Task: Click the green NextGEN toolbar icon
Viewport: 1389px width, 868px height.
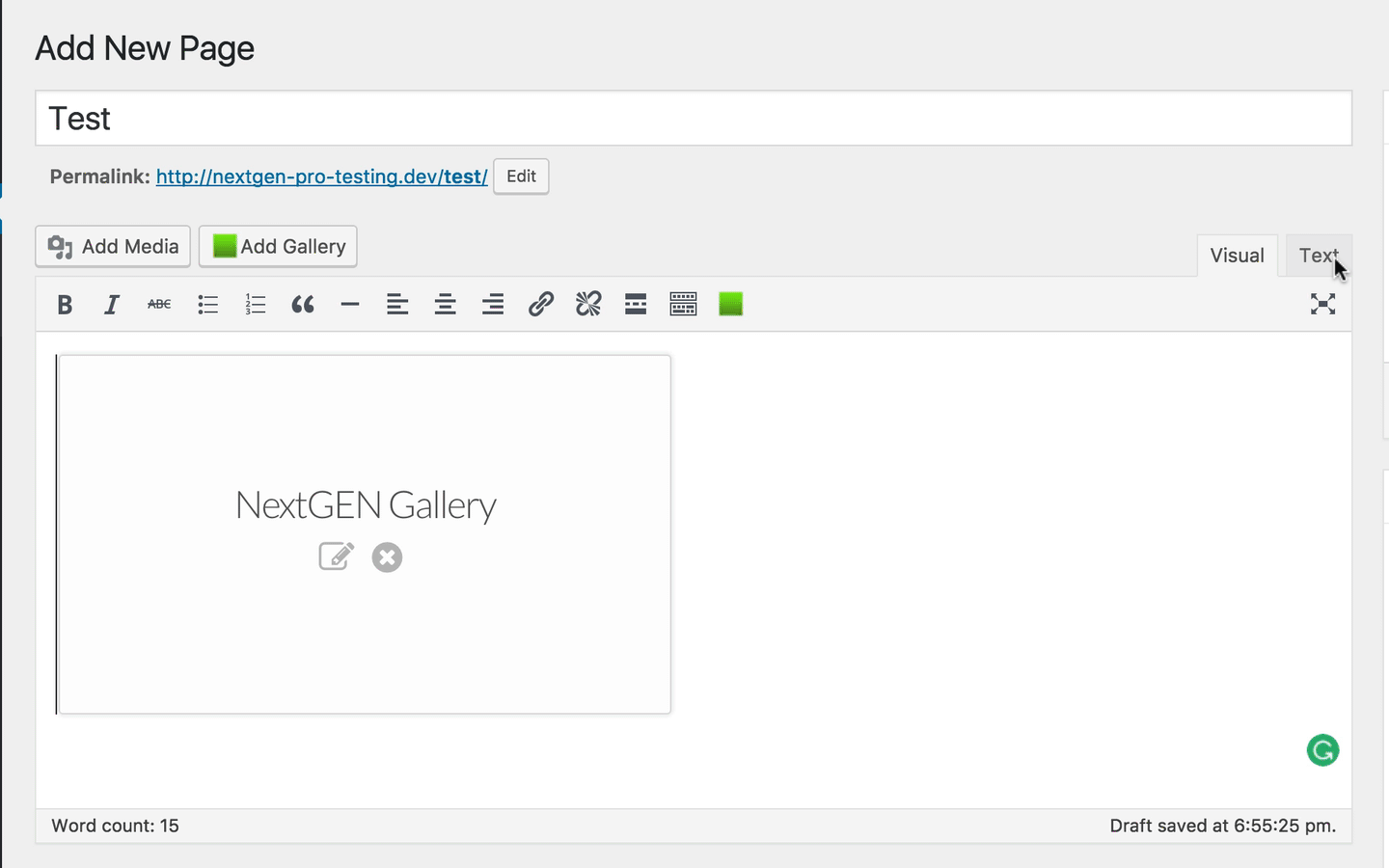Action: click(x=731, y=305)
